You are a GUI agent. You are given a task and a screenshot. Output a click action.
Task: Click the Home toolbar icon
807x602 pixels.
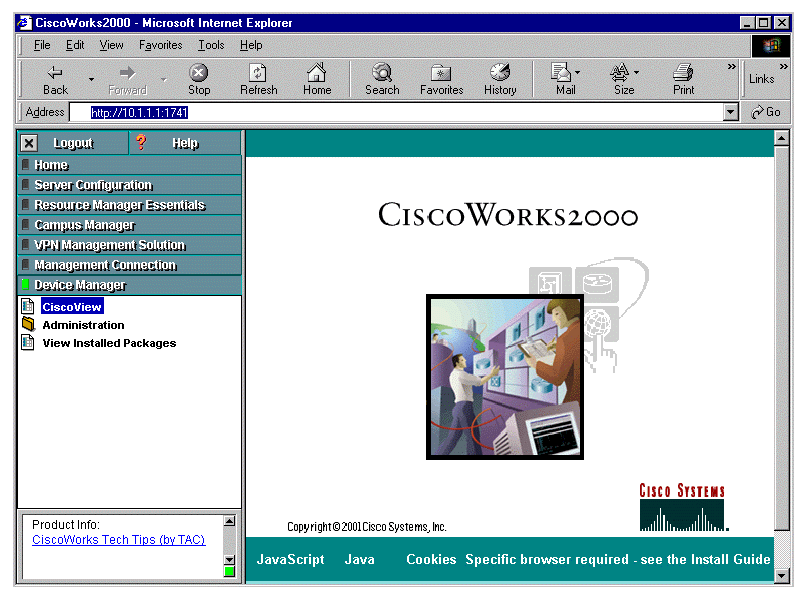point(317,73)
